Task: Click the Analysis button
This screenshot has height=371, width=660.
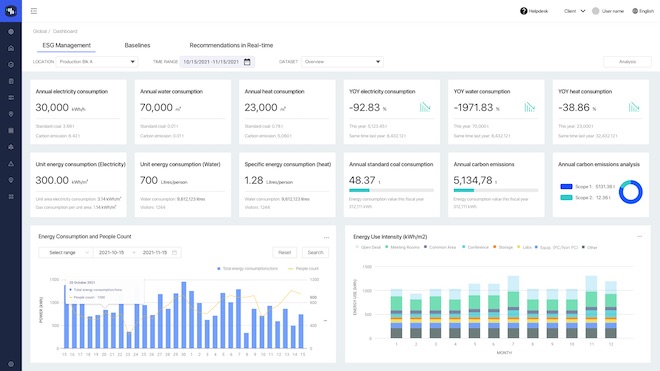Action: [627, 62]
